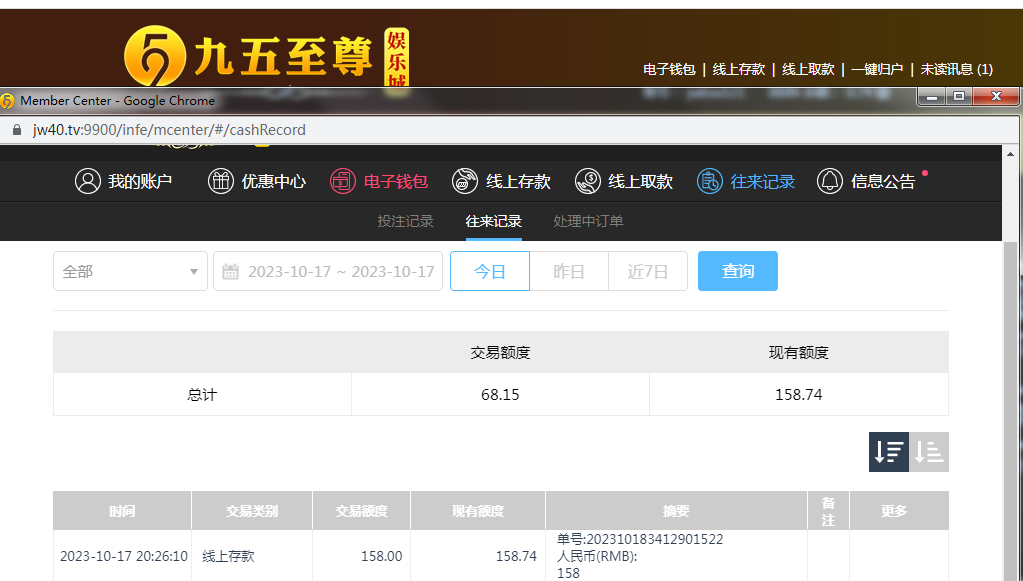Open 线上存款 link in top header

coord(739,69)
